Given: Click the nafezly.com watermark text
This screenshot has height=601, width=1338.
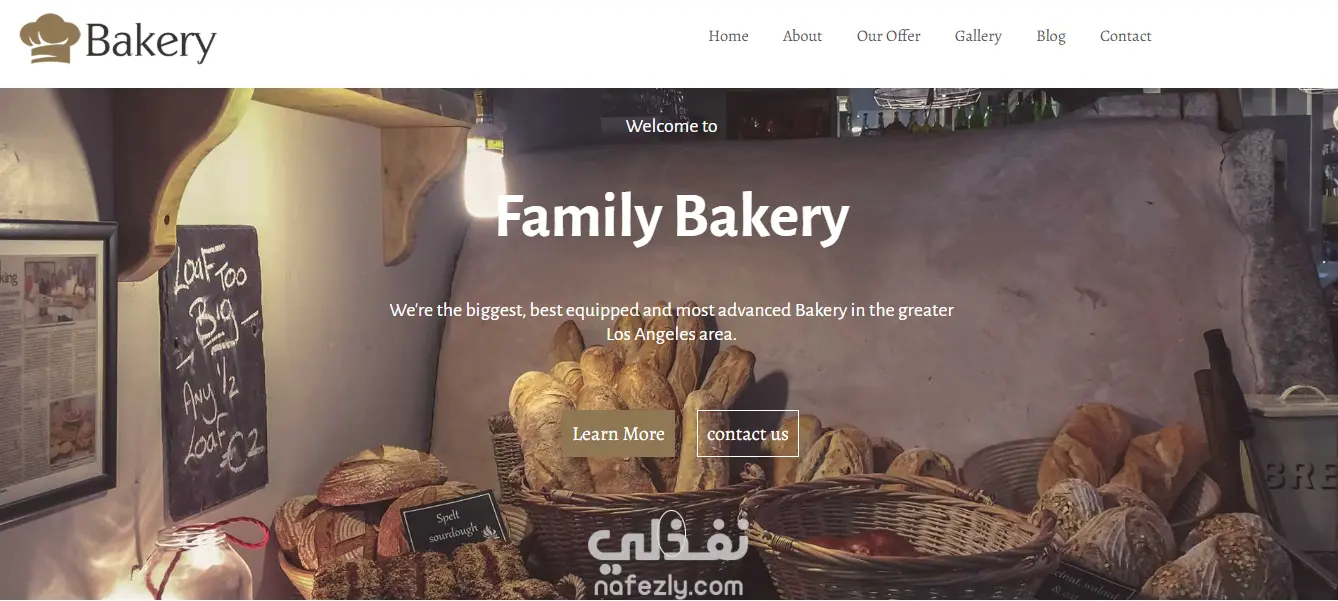Looking at the screenshot, I should (669, 586).
